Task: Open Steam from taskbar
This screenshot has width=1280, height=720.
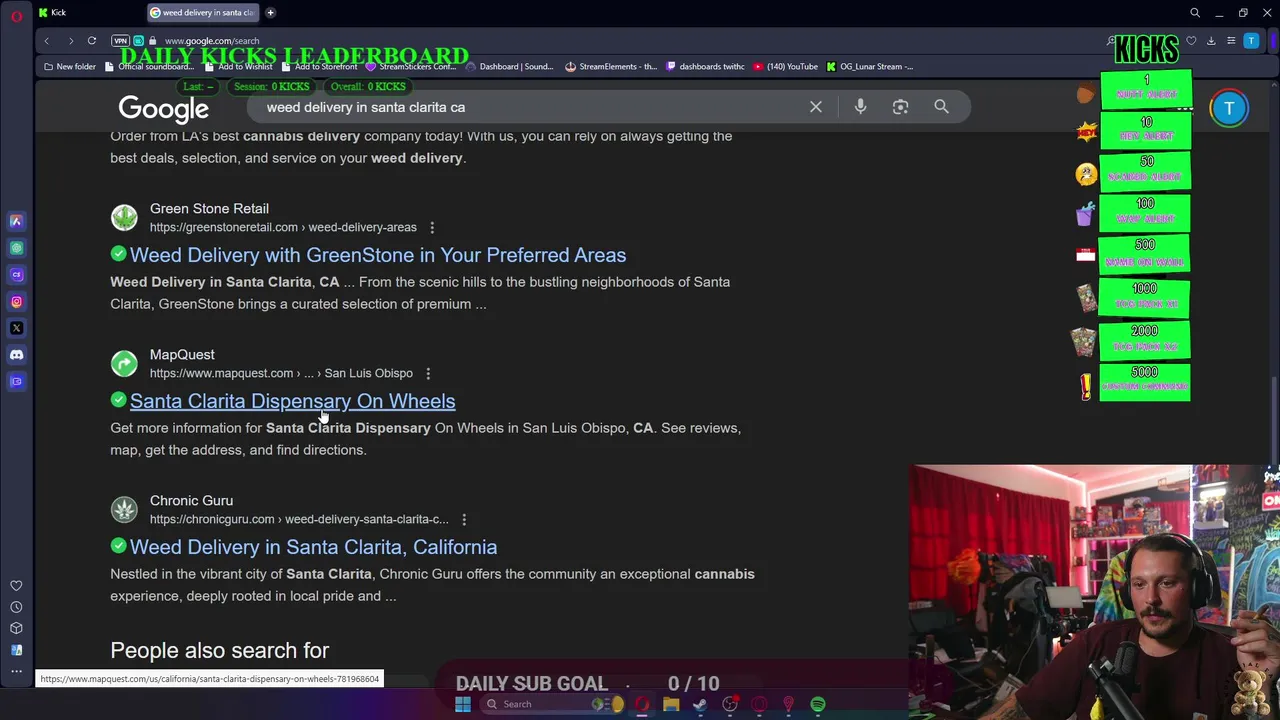Action: 700,705
